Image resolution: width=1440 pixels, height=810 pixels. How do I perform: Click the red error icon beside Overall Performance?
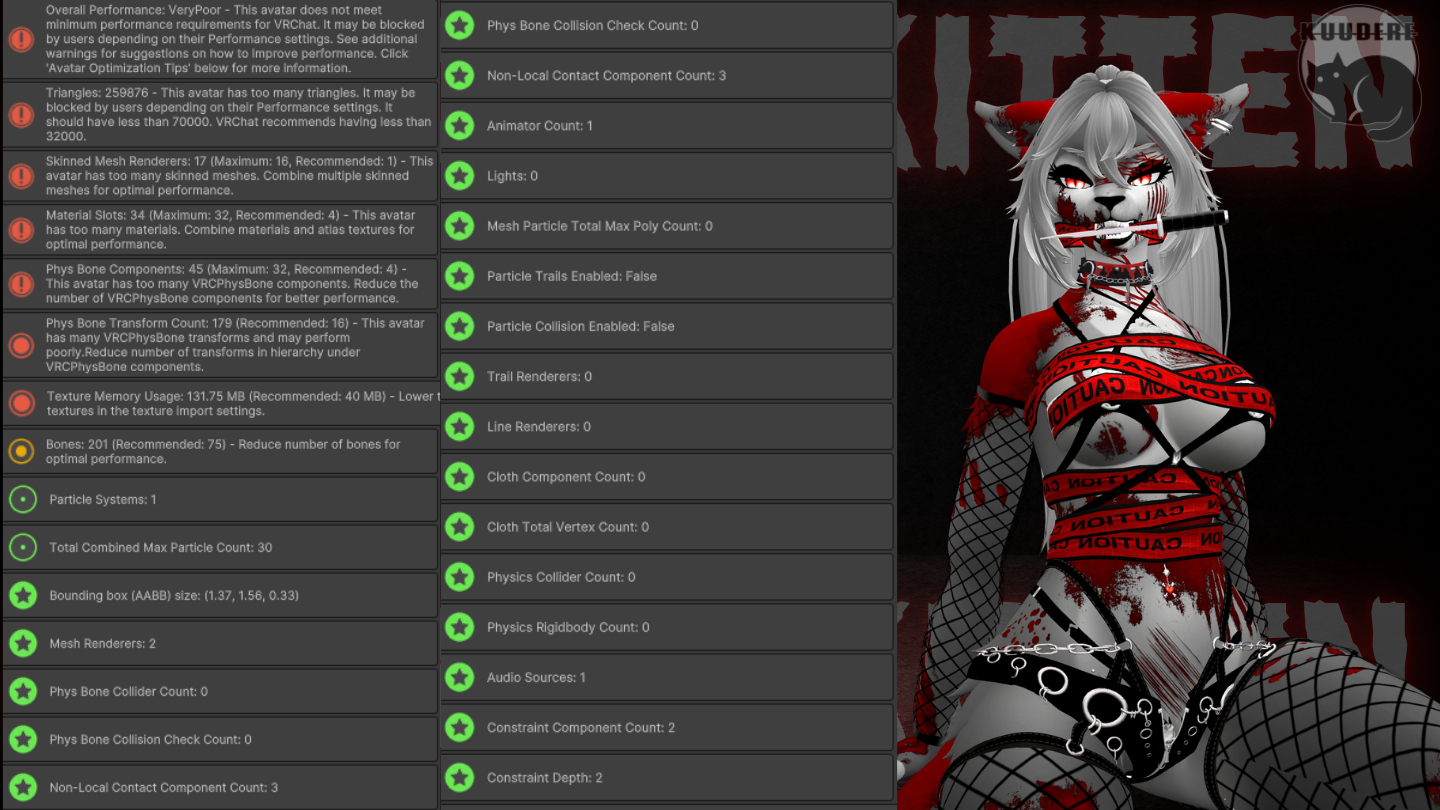(21, 40)
